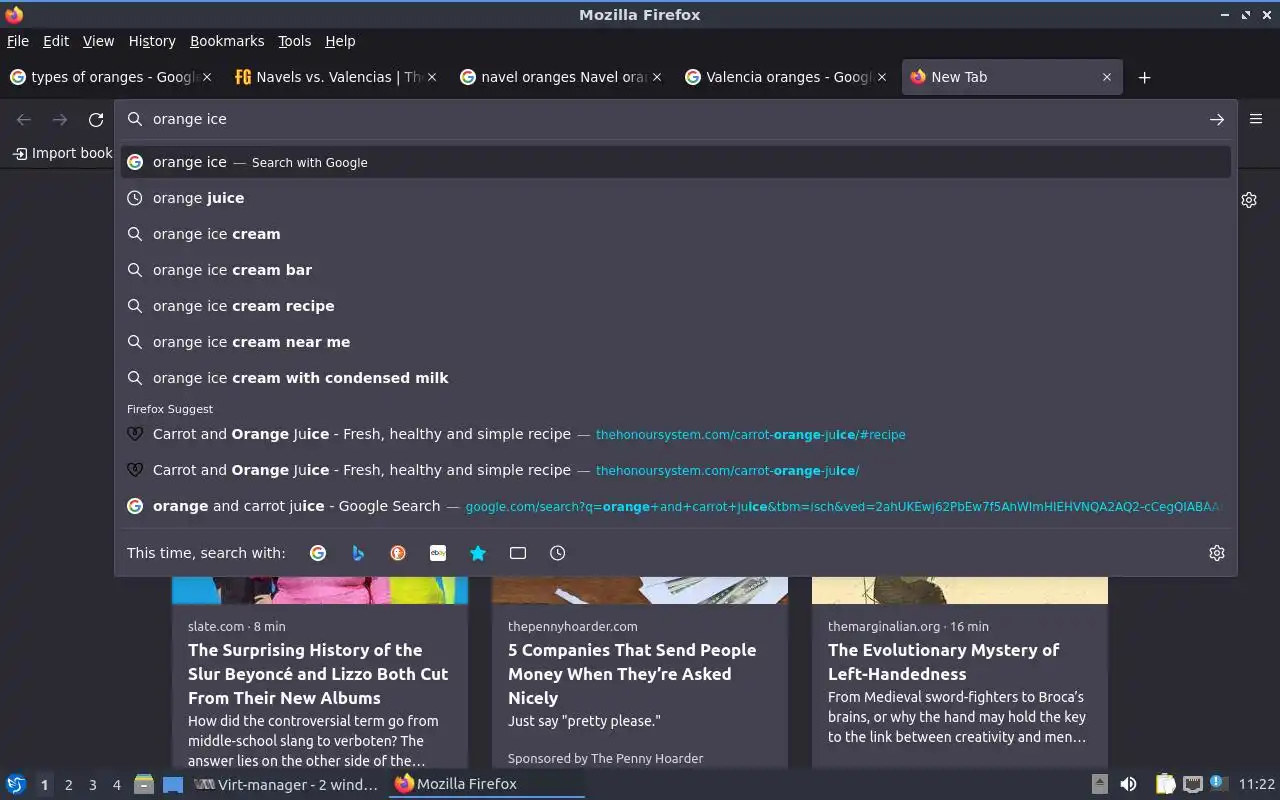1280x800 pixels.
Task: Click the Import bookmarks toolbar button
Action: pyautogui.click(x=62, y=153)
